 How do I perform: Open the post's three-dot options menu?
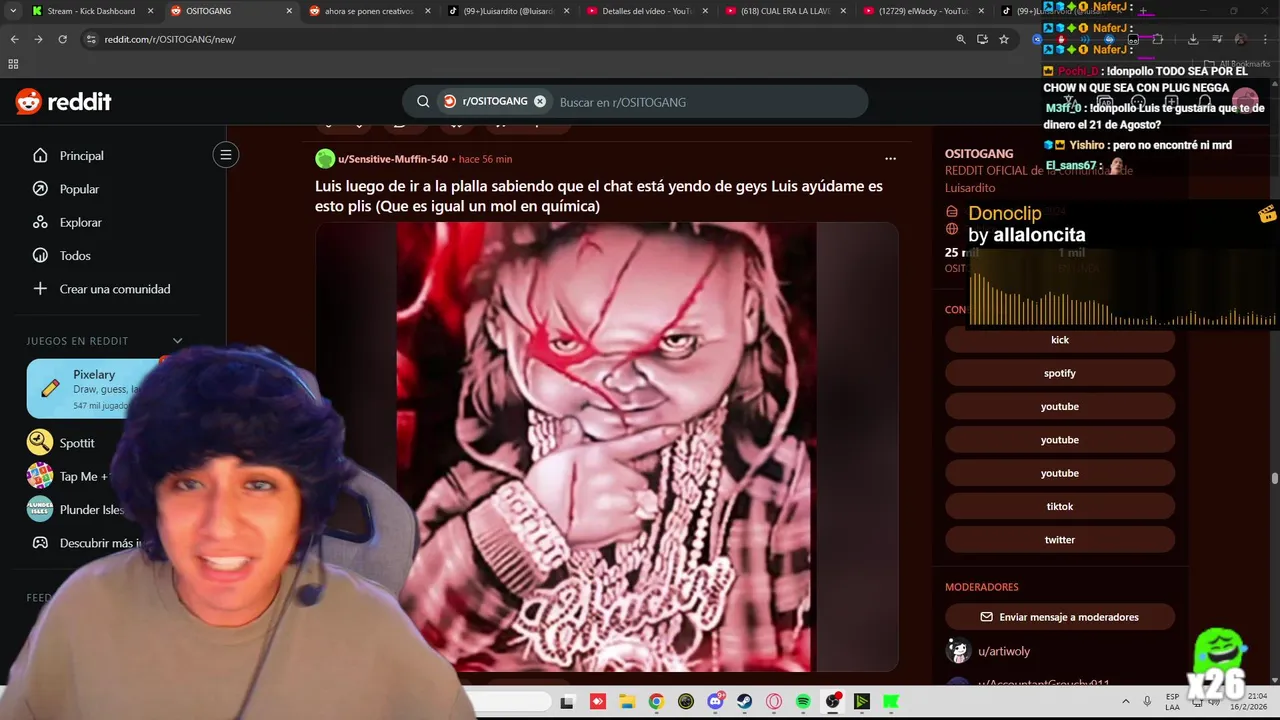[890, 158]
